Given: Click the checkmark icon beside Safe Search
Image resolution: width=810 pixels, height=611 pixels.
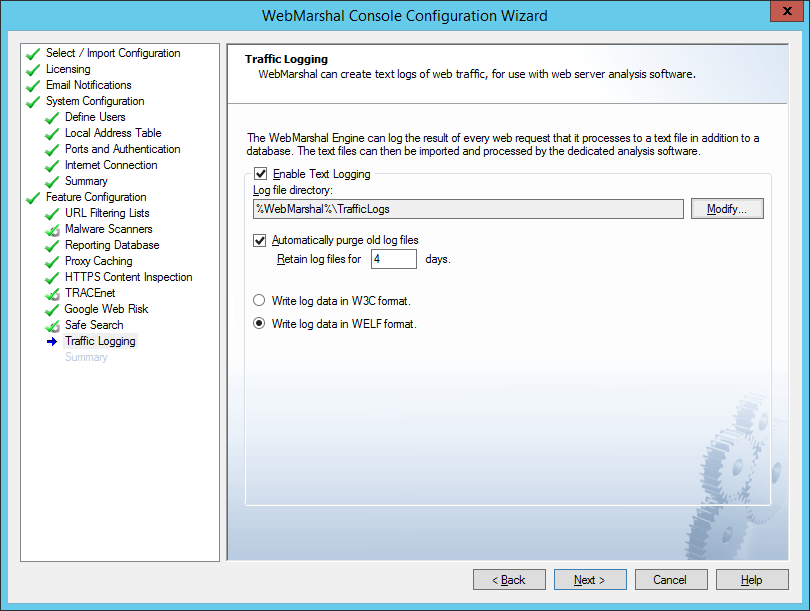Looking at the screenshot, I should click(53, 326).
